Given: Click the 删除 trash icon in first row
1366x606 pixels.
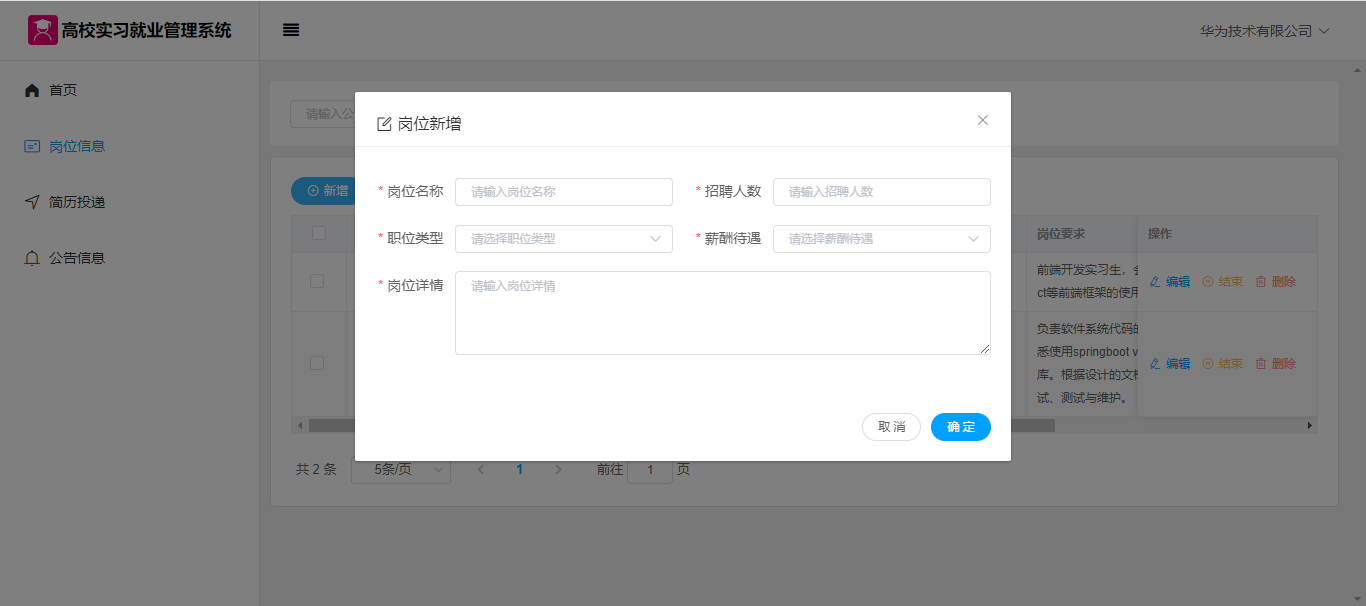Looking at the screenshot, I should point(1261,282).
